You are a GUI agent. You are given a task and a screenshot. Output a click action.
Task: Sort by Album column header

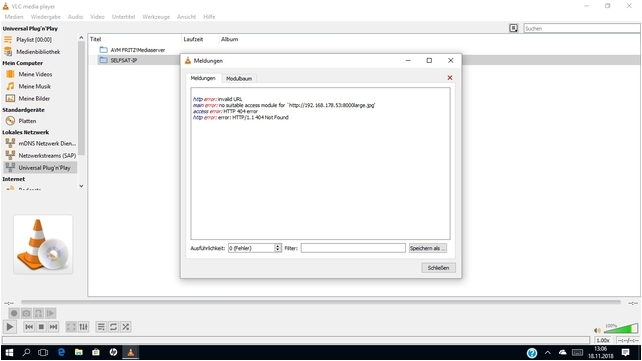(229, 39)
